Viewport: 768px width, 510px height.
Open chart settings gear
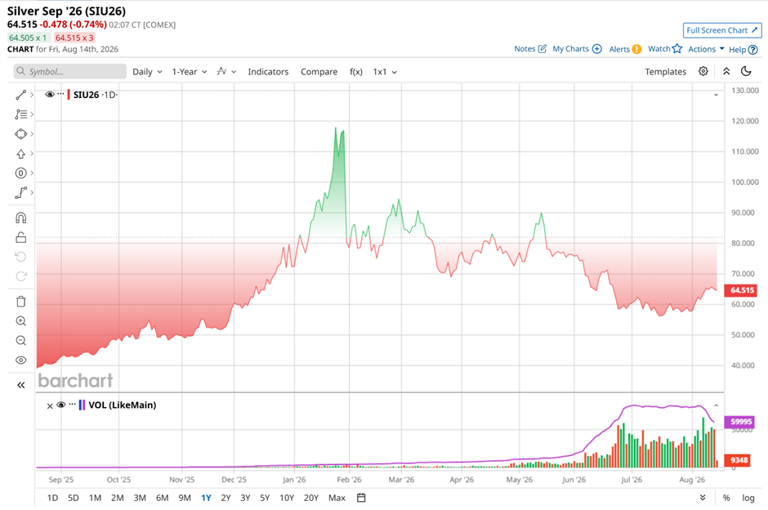703,71
